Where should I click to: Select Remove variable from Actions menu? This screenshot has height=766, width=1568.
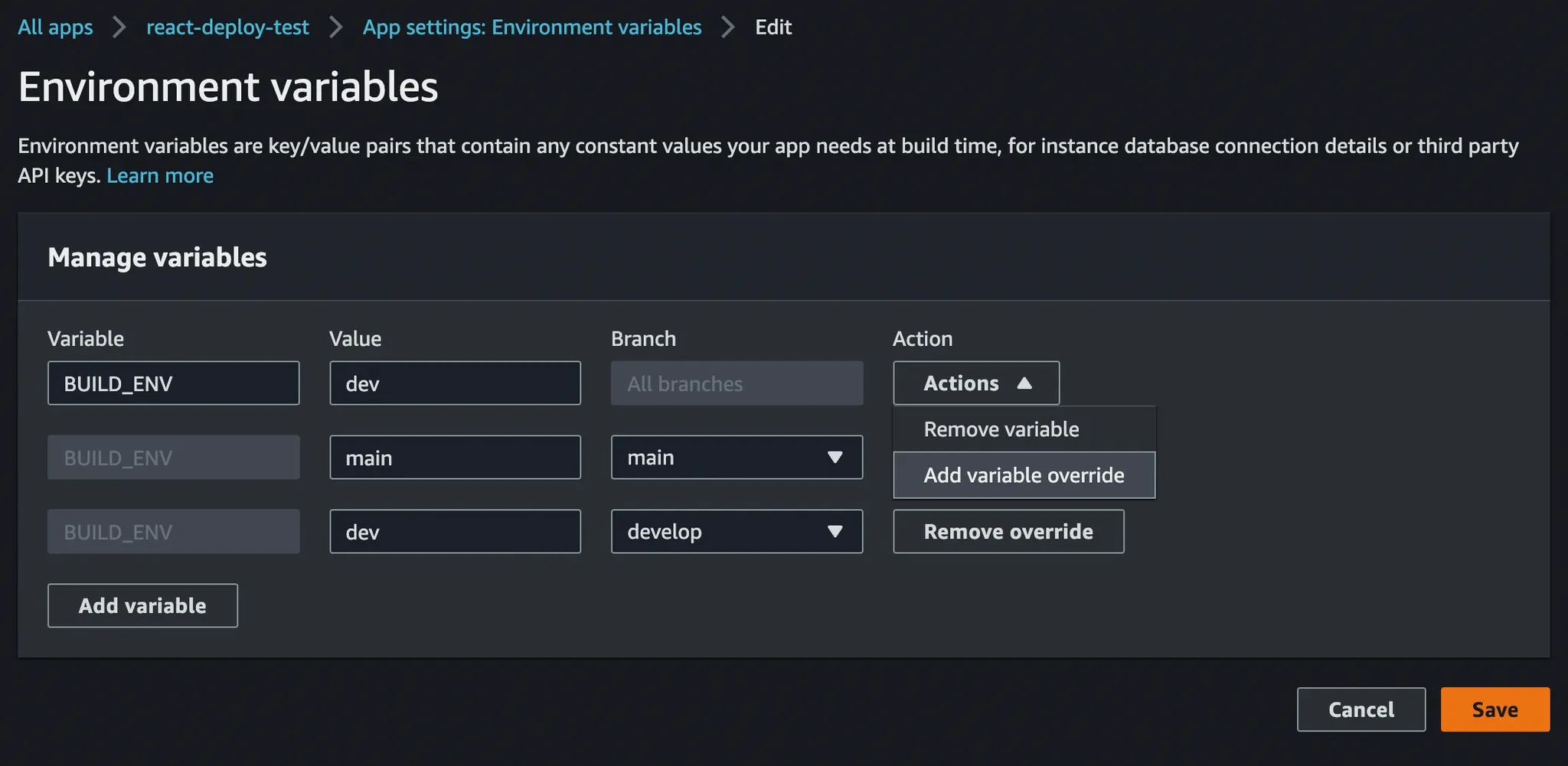1001,429
